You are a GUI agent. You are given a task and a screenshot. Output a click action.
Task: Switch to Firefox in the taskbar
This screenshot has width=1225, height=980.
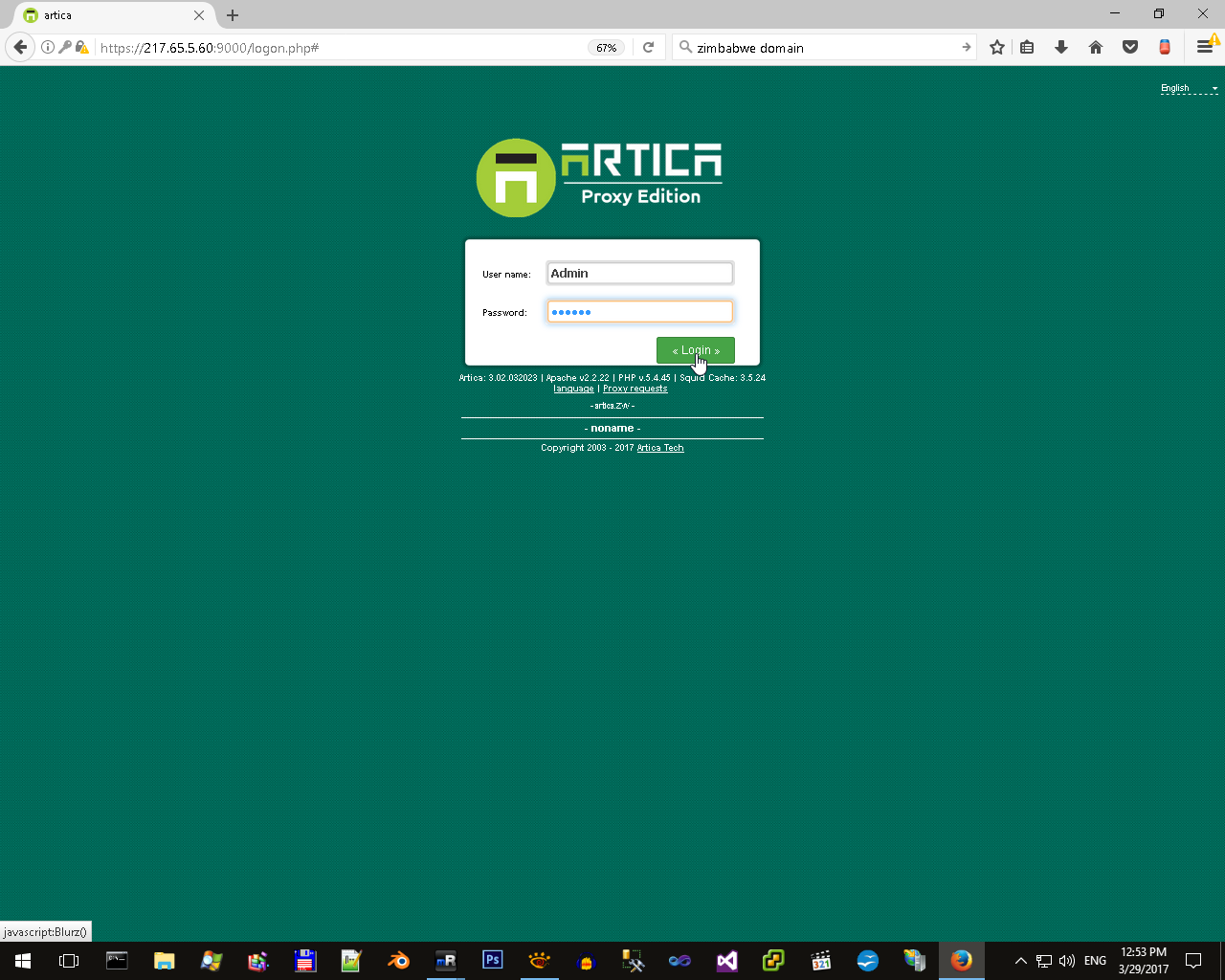pyautogui.click(x=962, y=961)
